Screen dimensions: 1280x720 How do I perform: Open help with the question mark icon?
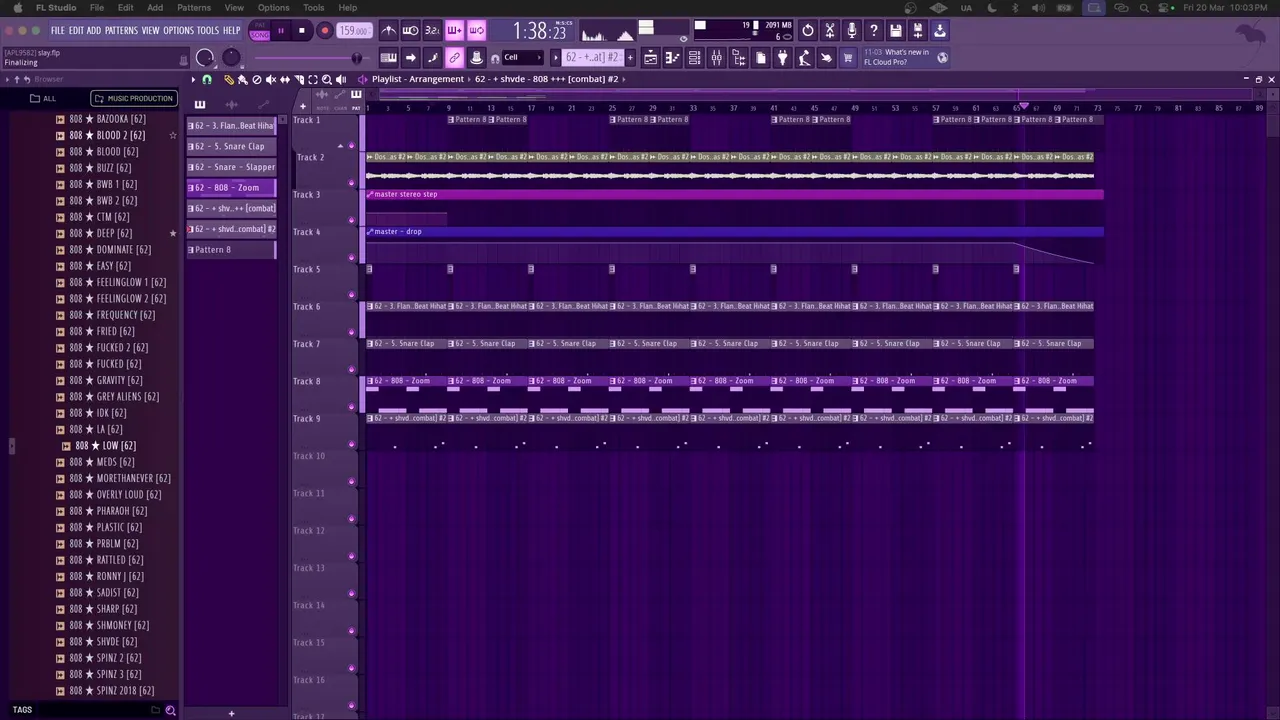pyautogui.click(x=874, y=31)
